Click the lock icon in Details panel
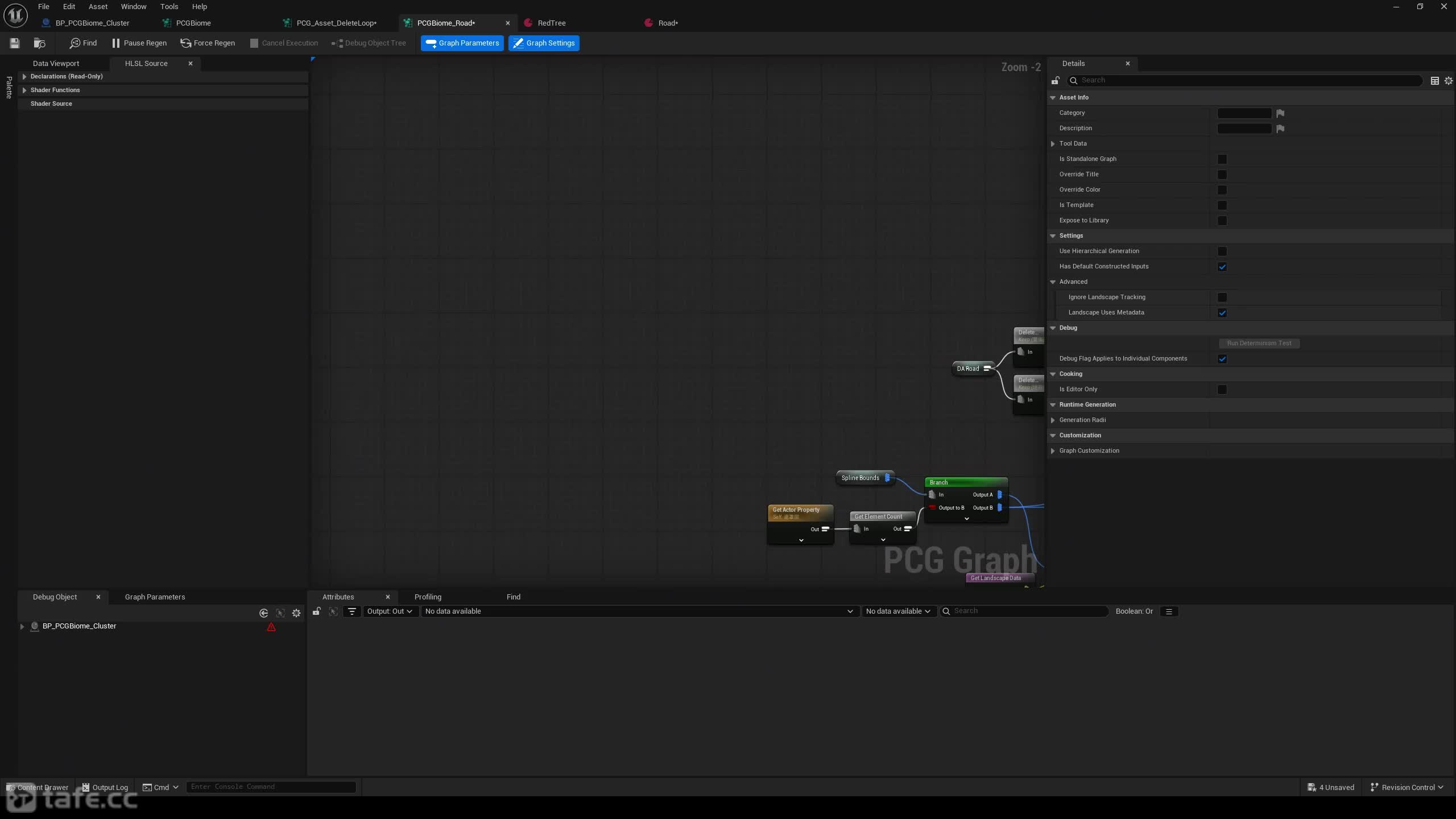Image resolution: width=1456 pixels, height=819 pixels. click(1056, 81)
